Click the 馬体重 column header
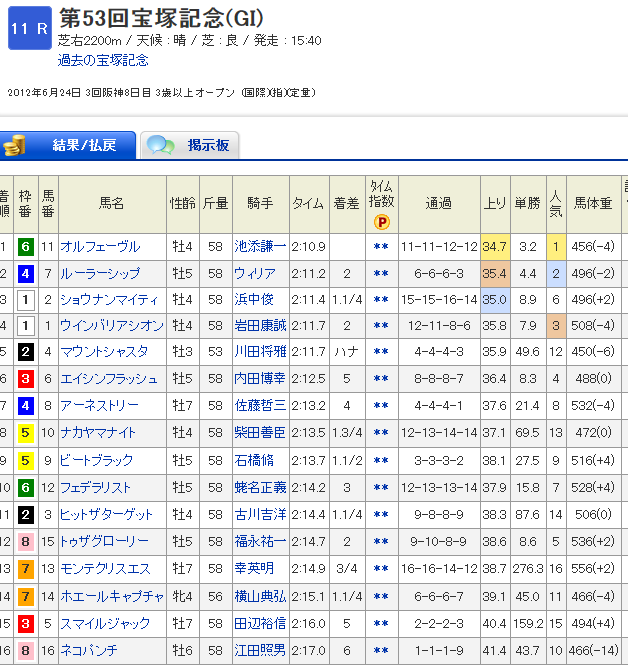The width and height of the screenshot is (628, 665). [x=593, y=204]
